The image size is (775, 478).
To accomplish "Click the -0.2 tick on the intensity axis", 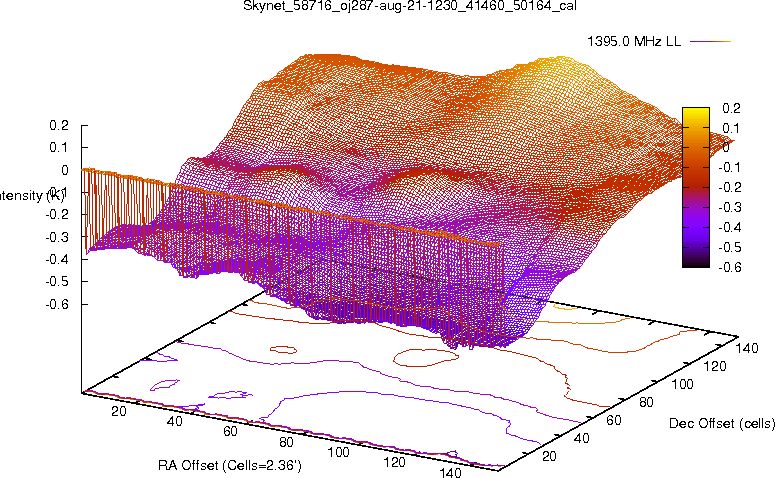I will 57,215.
